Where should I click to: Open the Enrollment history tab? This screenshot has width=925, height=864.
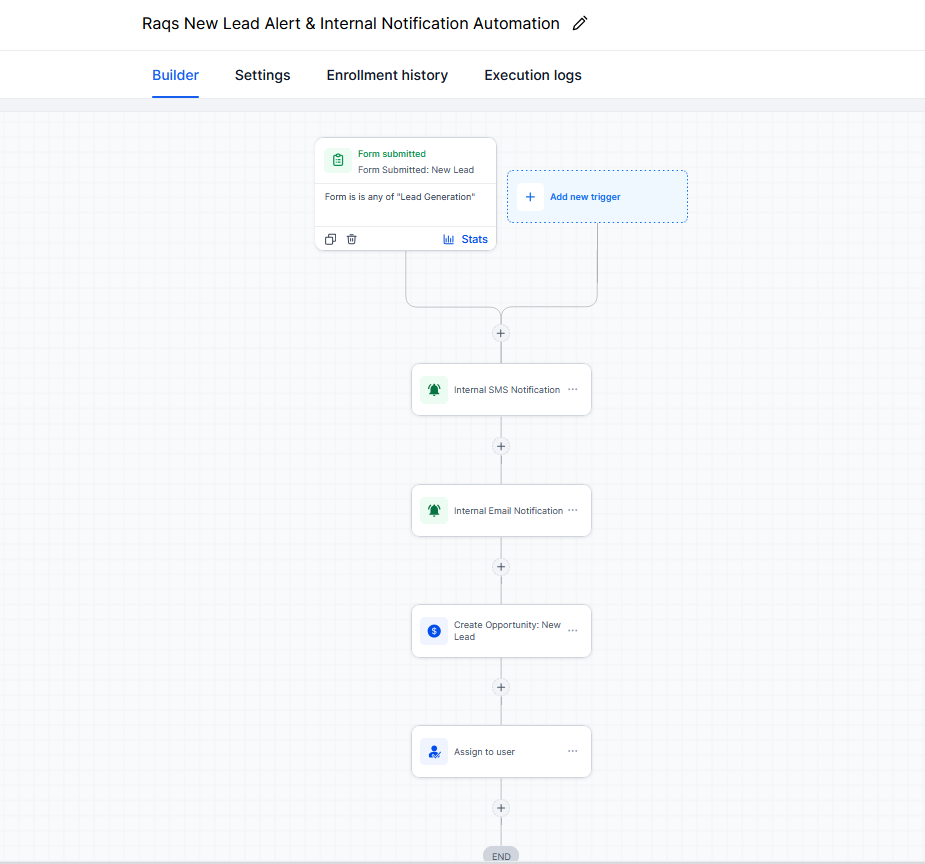coord(387,75)
